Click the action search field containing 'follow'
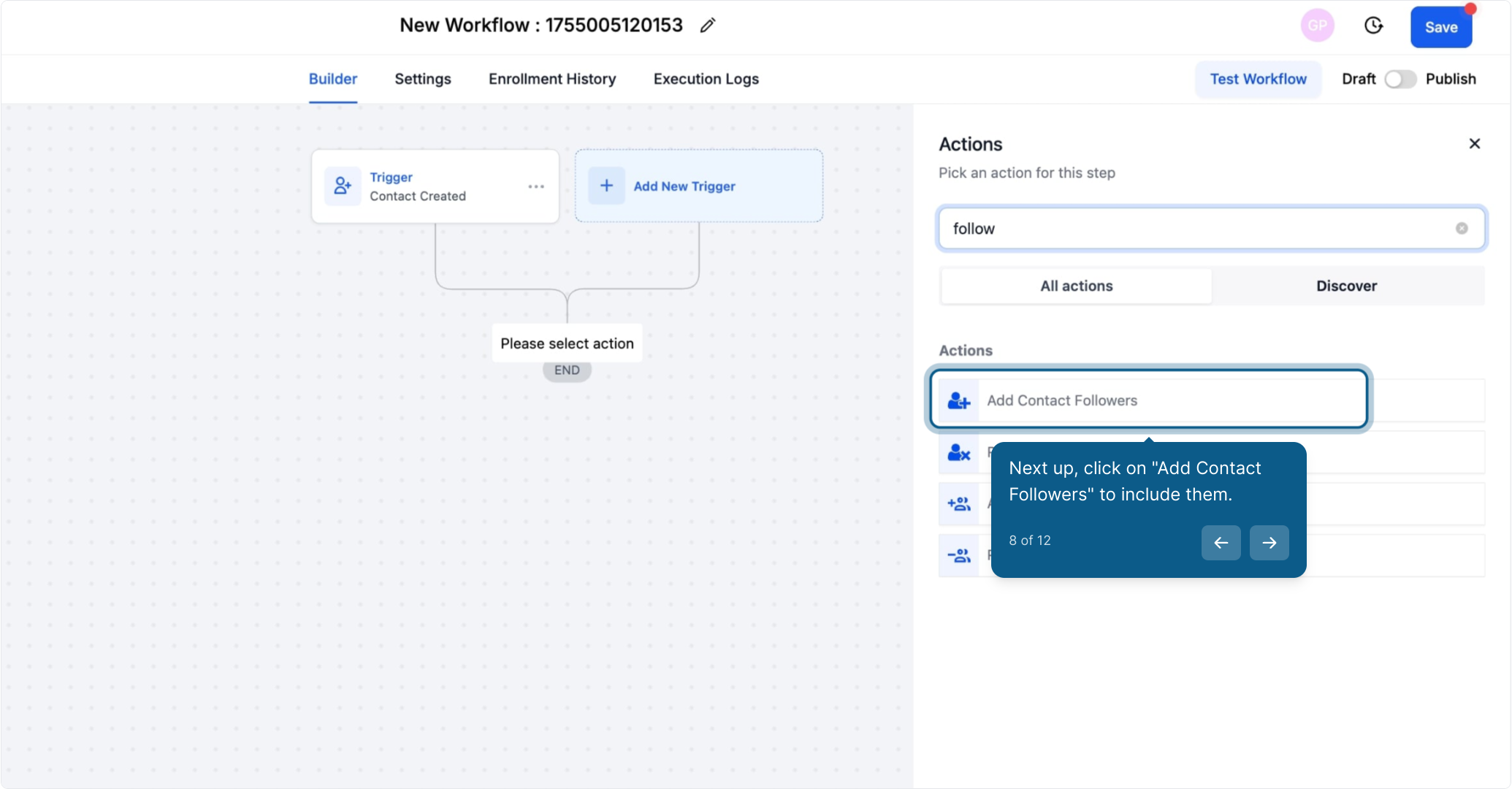The width and height of the screenshot is (1512, 789). pyautogui.click(x=1211, y=229)
